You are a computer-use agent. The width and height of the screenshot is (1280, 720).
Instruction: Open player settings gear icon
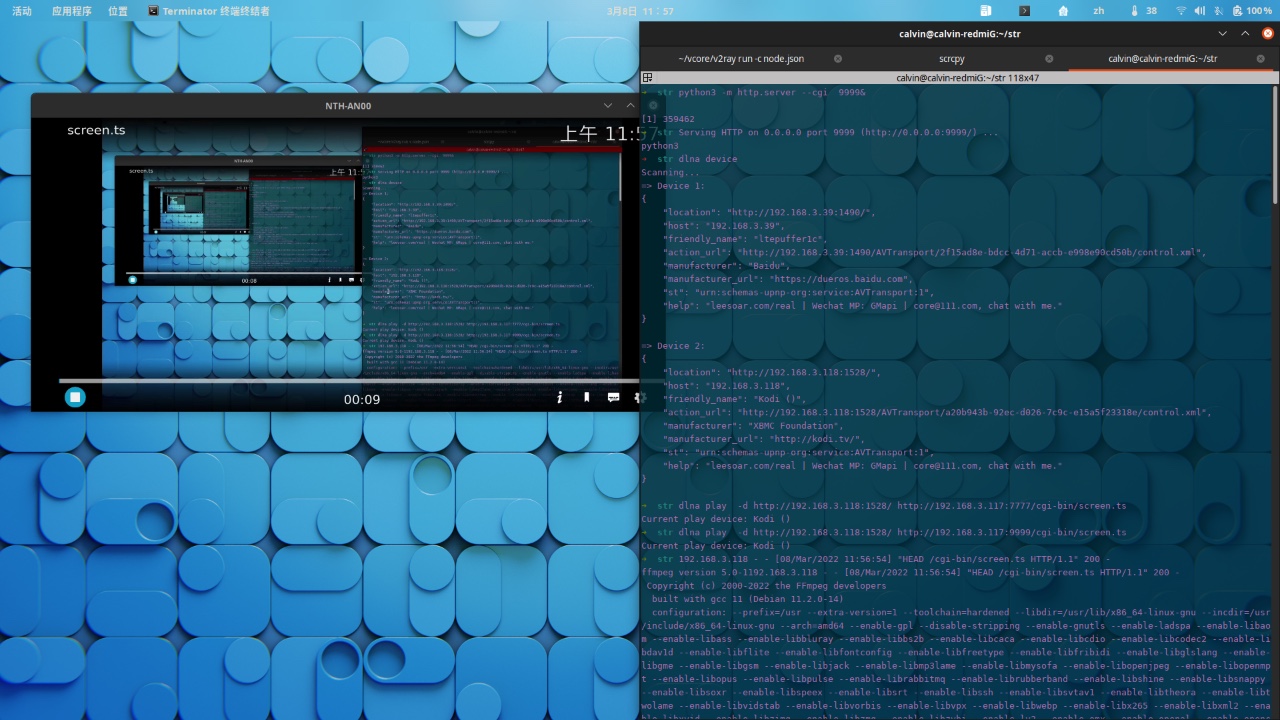[x=640, y=397]
